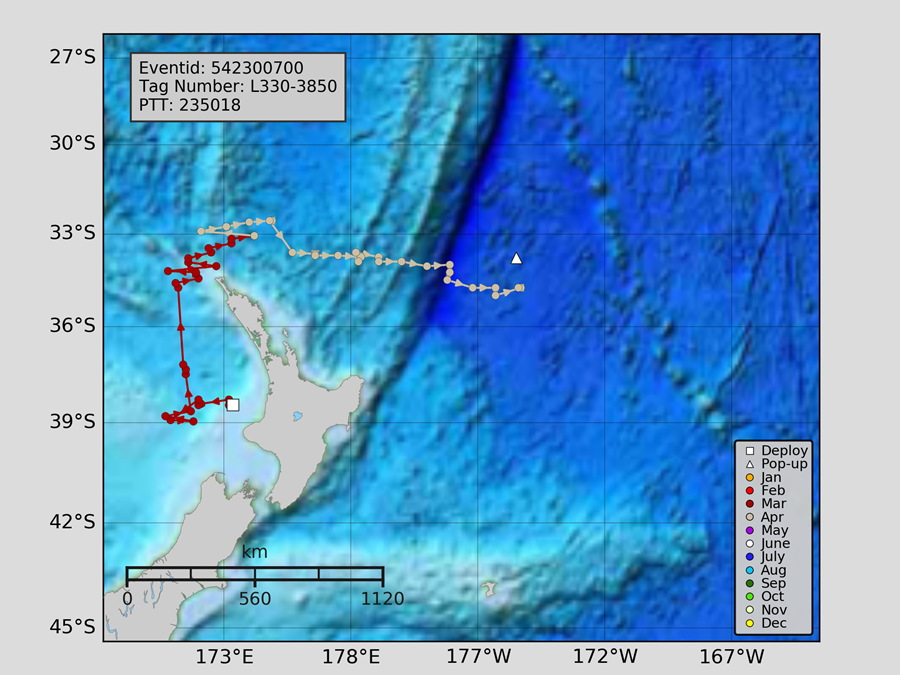Viewport: 900px width, 675px height.
Task: Click the dark red Mar dot in the legend
Action: click(x=749, y=504)
